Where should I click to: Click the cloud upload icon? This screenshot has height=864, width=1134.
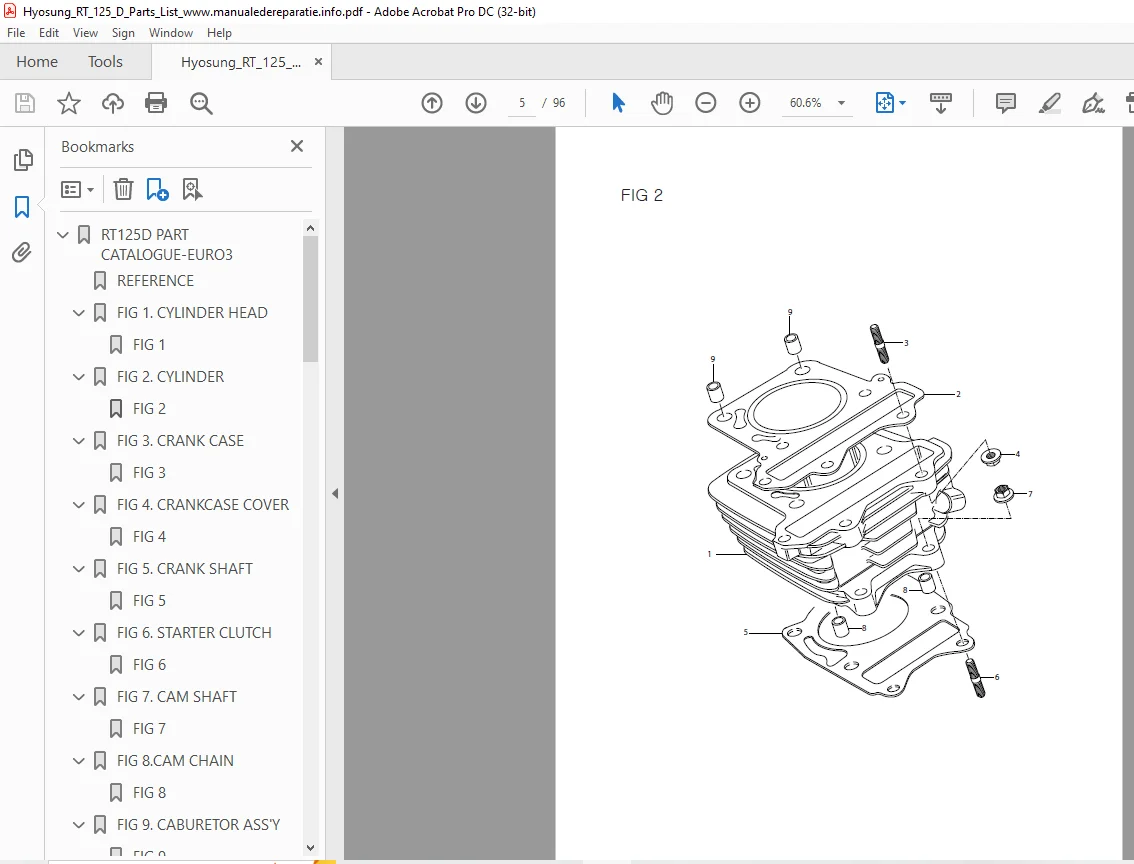coord(112,103)
